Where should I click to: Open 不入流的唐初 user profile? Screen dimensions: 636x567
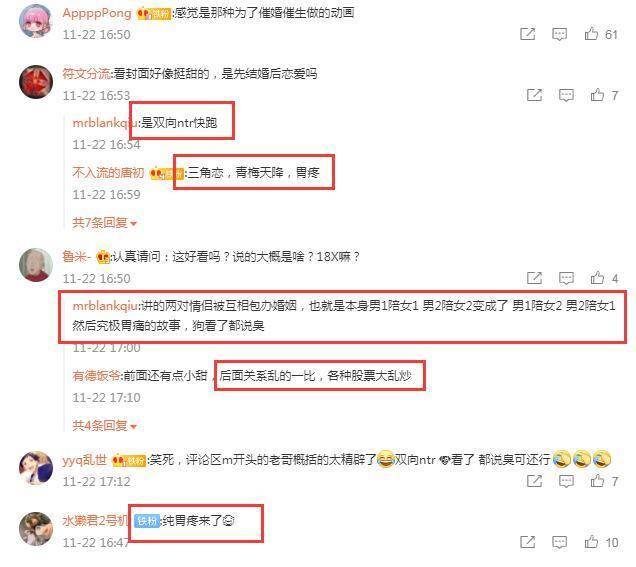pos(108,173)
